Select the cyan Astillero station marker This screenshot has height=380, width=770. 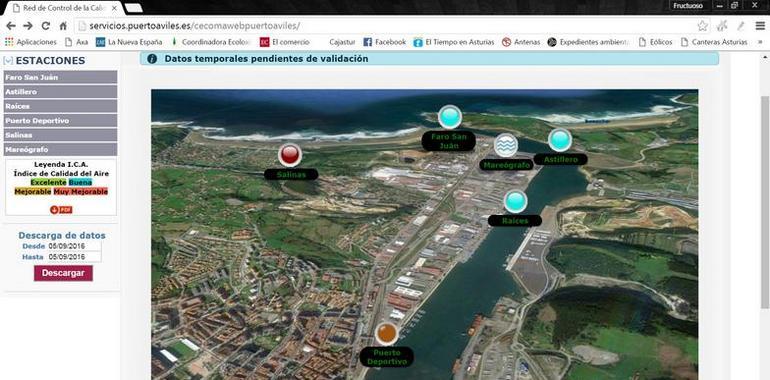pyautogui.click(x=560, y=140)
